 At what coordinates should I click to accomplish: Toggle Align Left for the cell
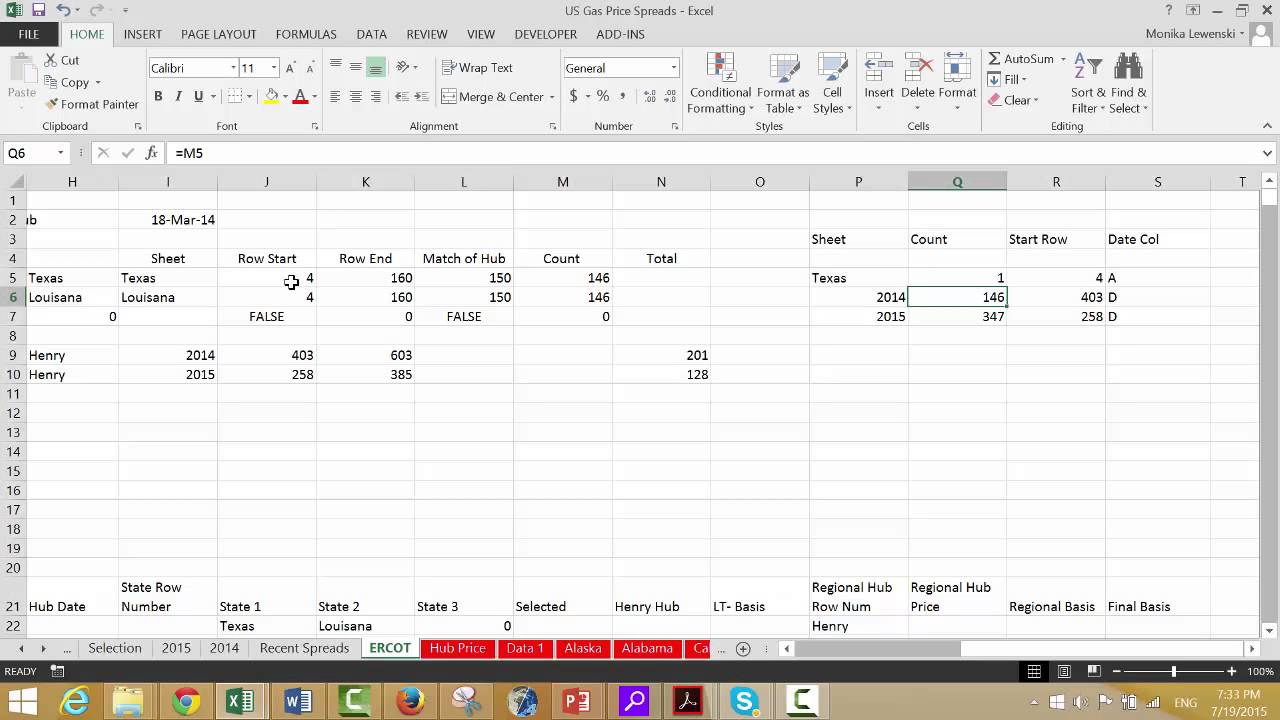pyautogui.click(x=335, y=96)
